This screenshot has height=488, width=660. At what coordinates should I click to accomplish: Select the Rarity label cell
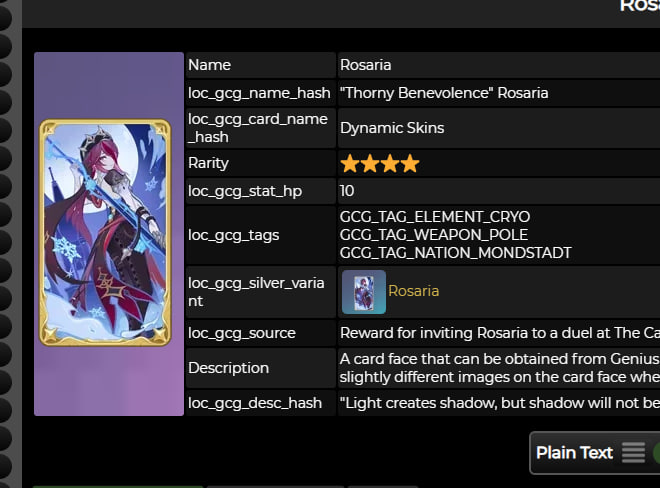(261, 163)
